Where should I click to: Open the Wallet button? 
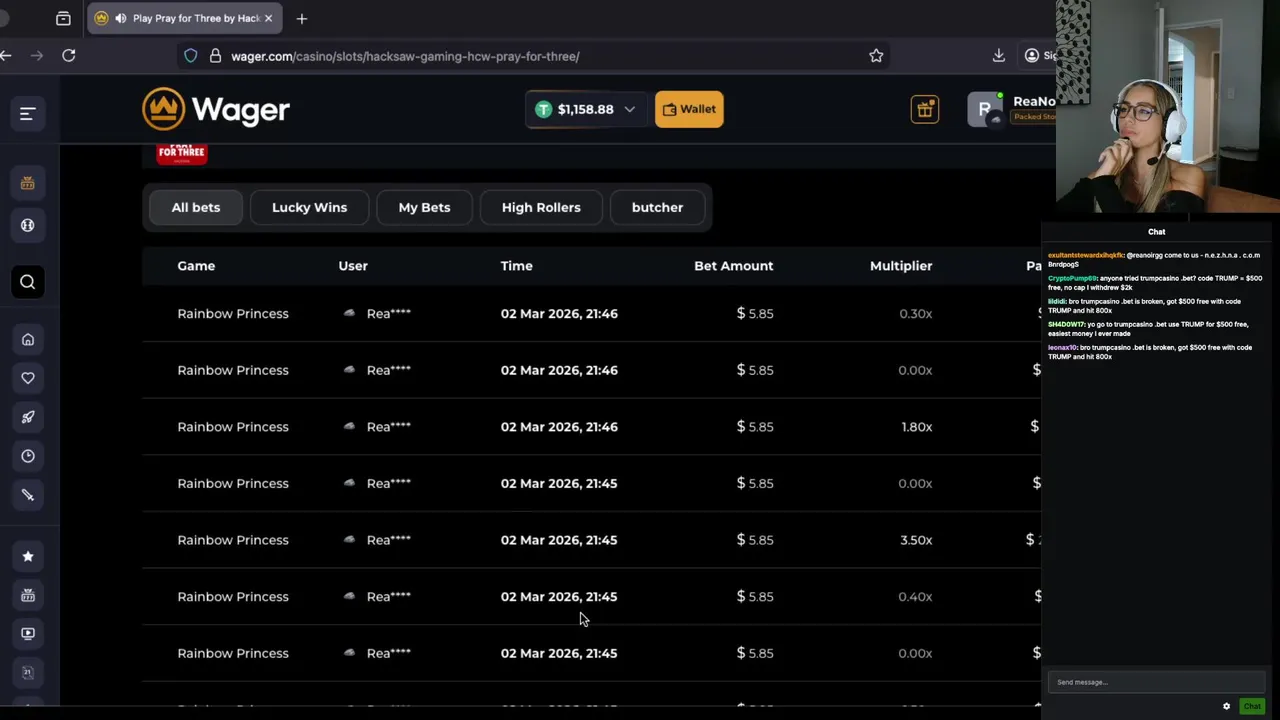689,109
